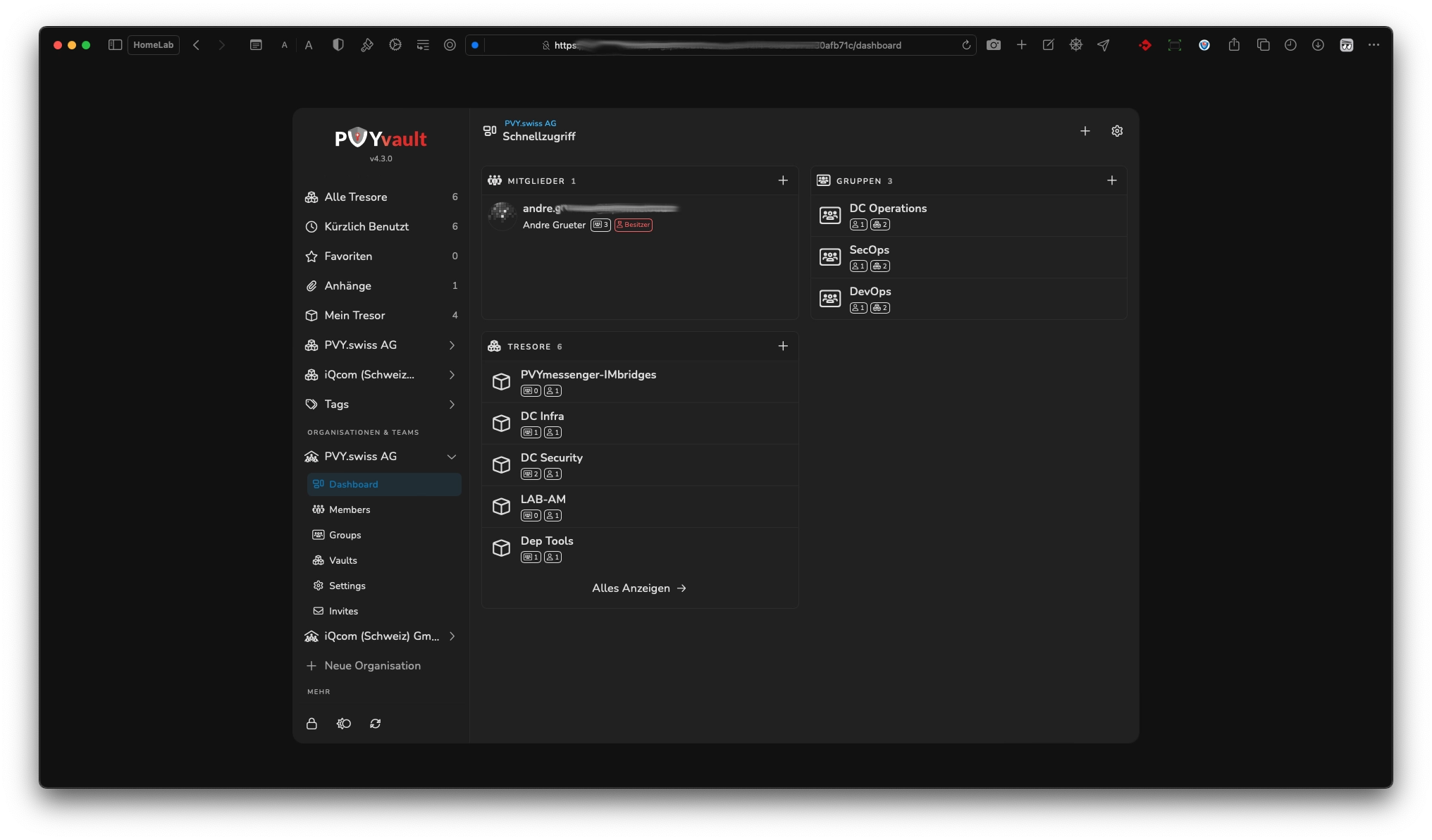Reload the page
Image resolution: width=1432 pixels, height=840 pixels.
[x=966, y=45]
